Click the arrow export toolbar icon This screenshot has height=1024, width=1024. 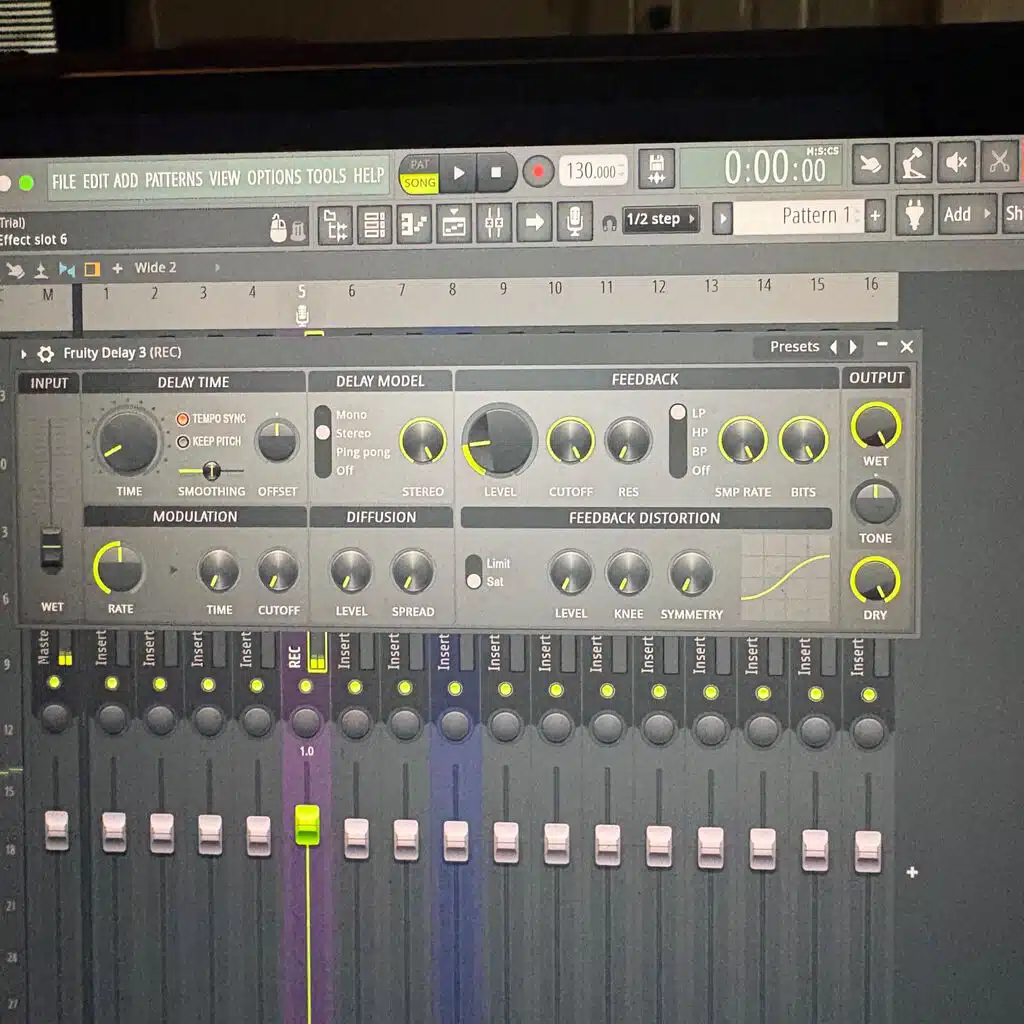[x=534, y=223]
